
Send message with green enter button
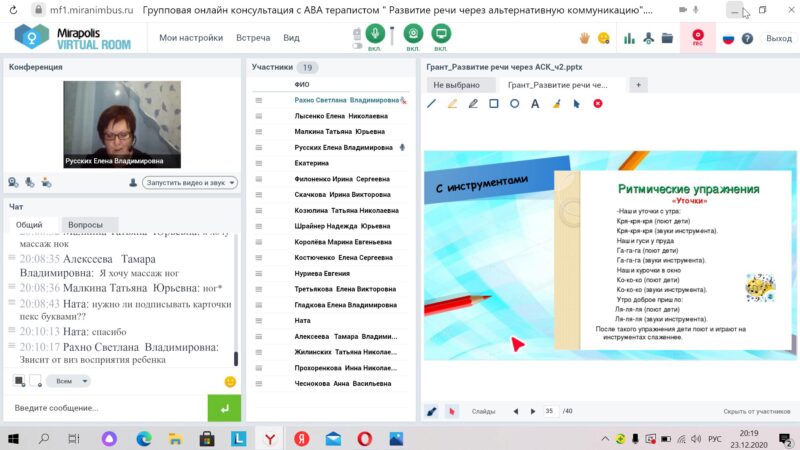[x=224, y=408]
